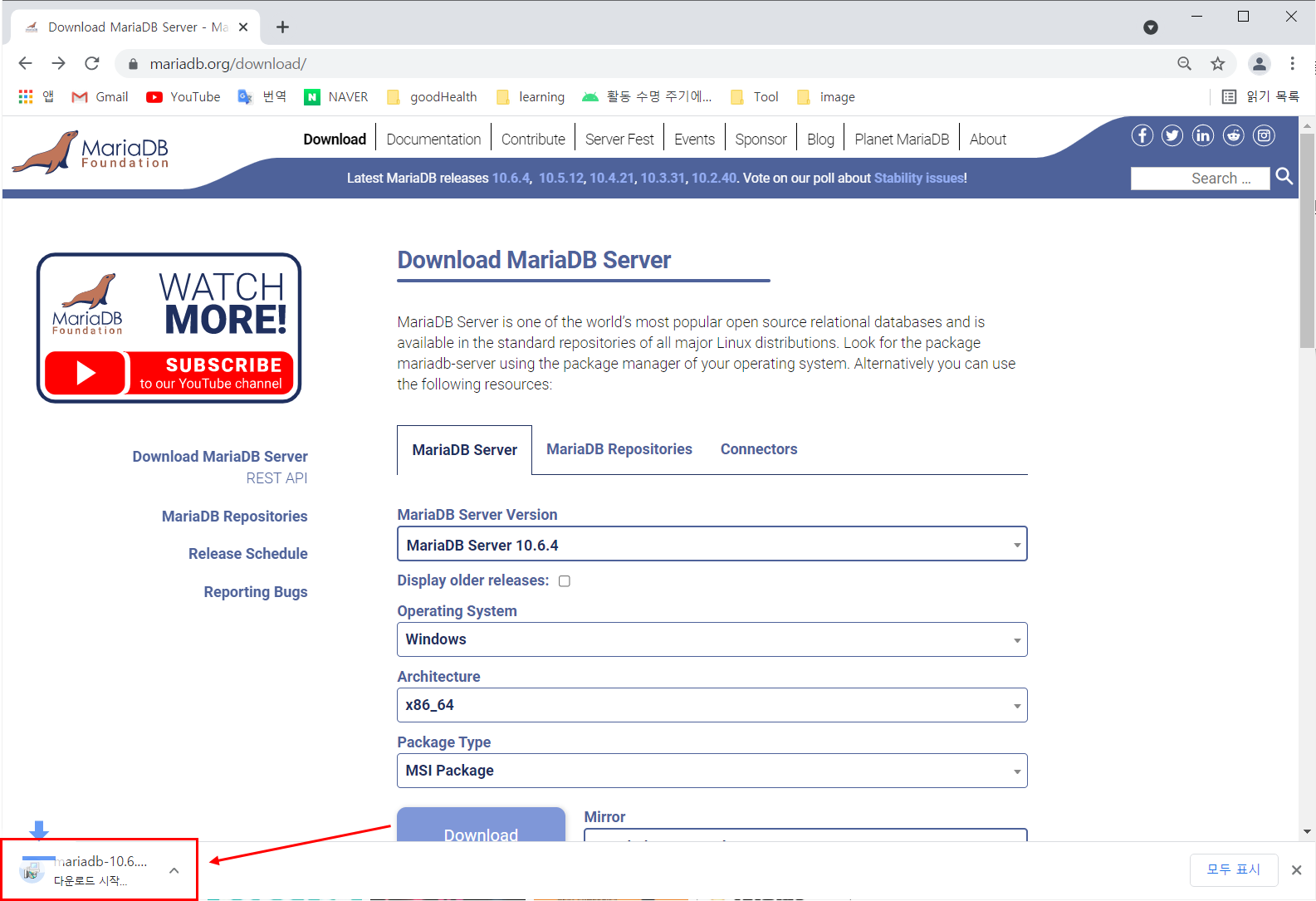
Task: Click the Watch More YouTube subscribe banner
Action: tap(169, 328)
